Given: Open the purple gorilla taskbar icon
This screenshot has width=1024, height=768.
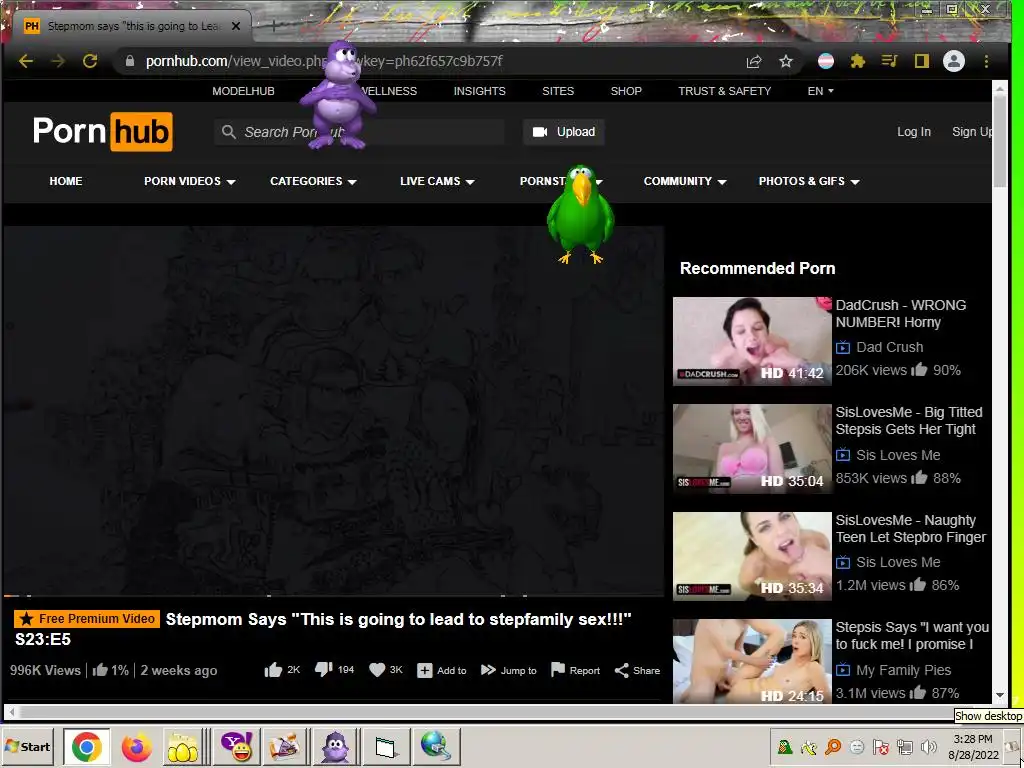Looking at the screenshot, I should click(336, 746).
